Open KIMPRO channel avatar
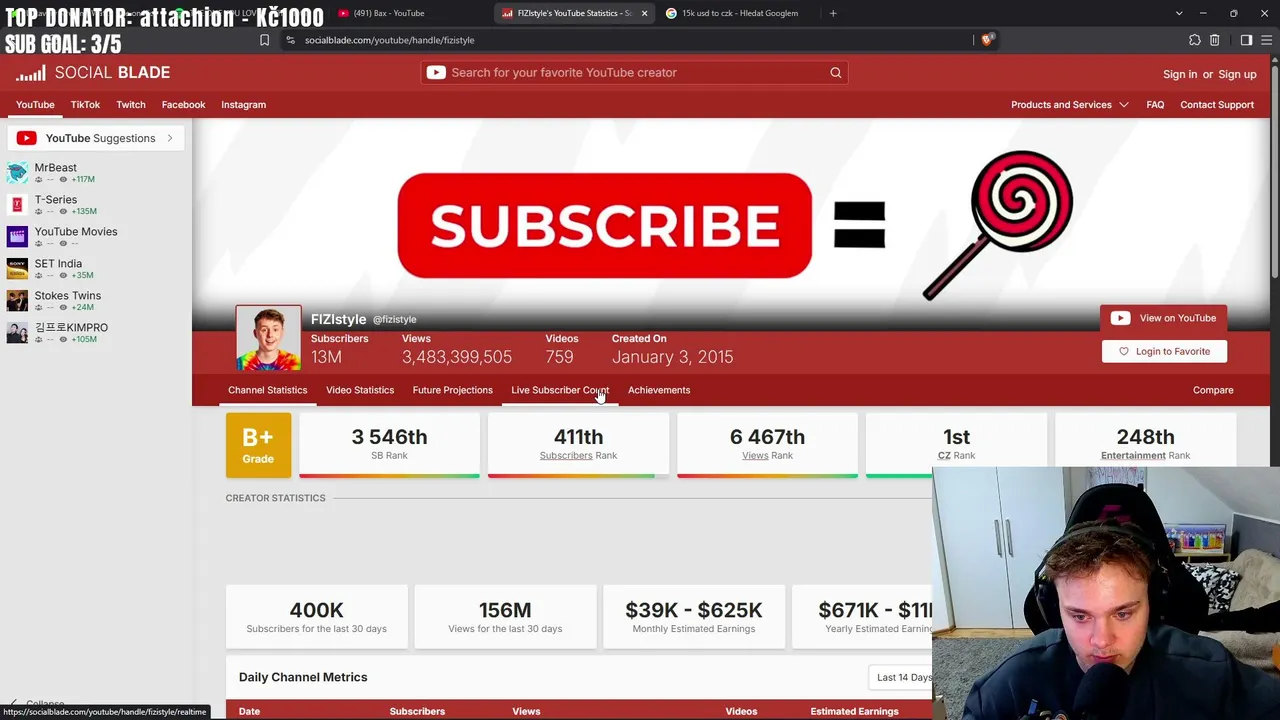The width and height of the screenshot is (1280, 720). click(17, 333)
